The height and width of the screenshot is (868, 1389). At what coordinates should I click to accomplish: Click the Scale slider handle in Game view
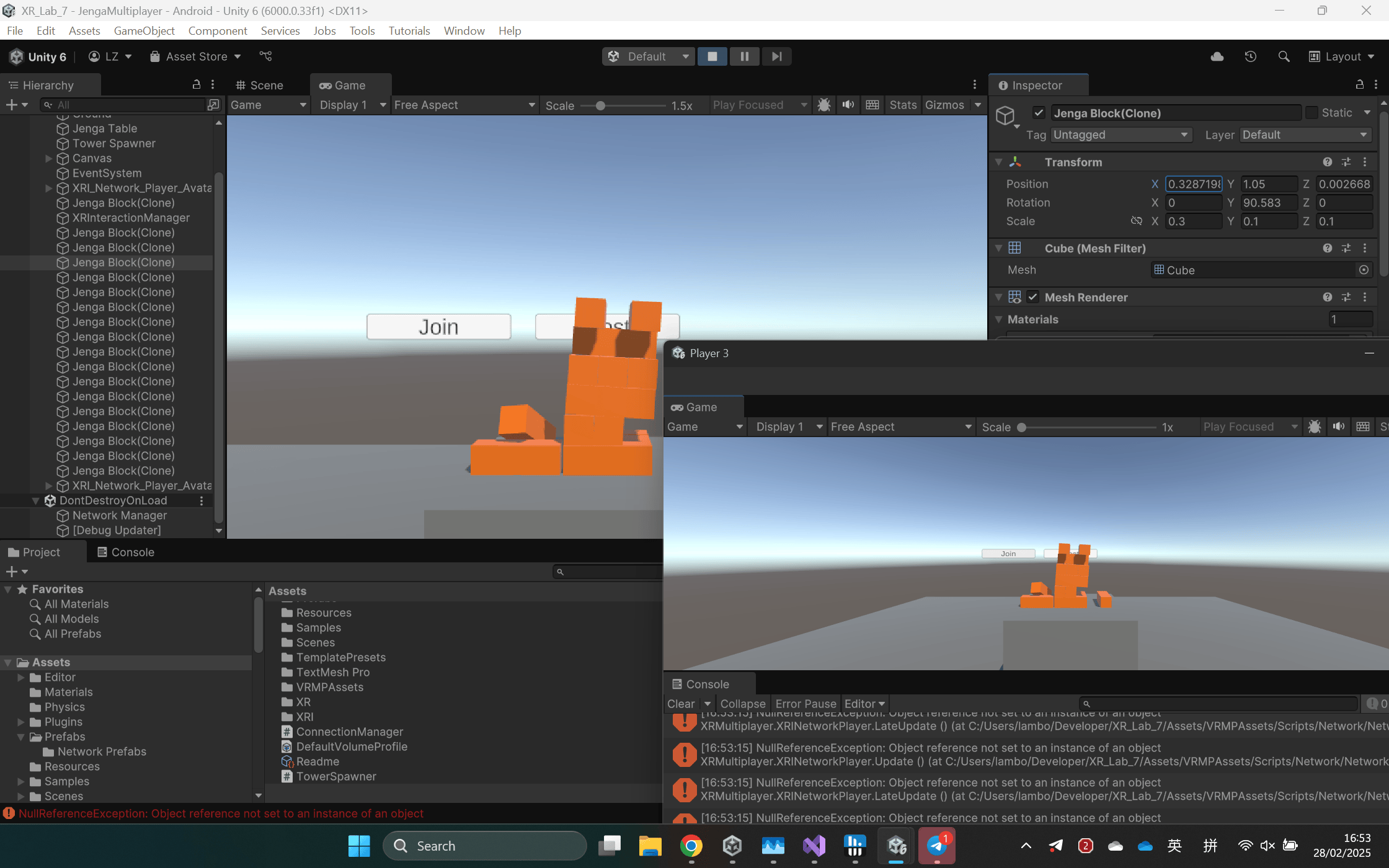(600, 105)
